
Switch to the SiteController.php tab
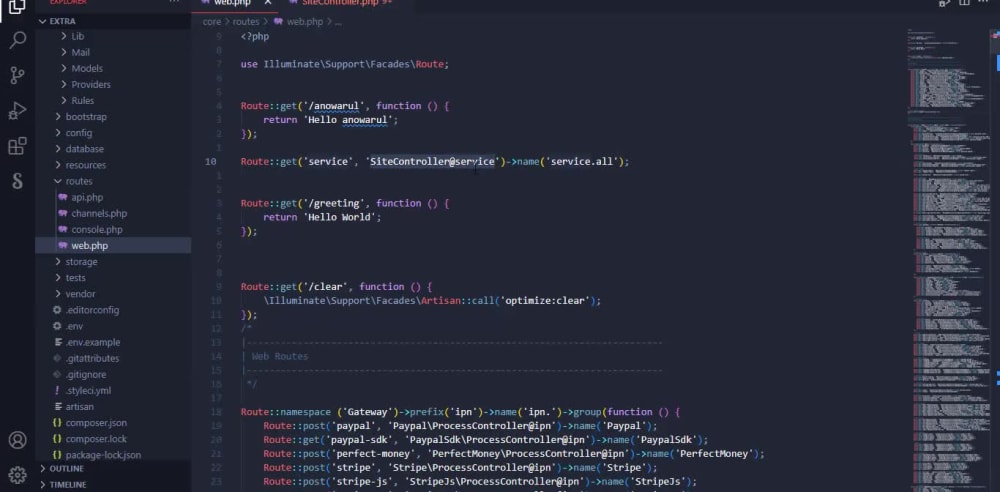click(x=340, y=3)
